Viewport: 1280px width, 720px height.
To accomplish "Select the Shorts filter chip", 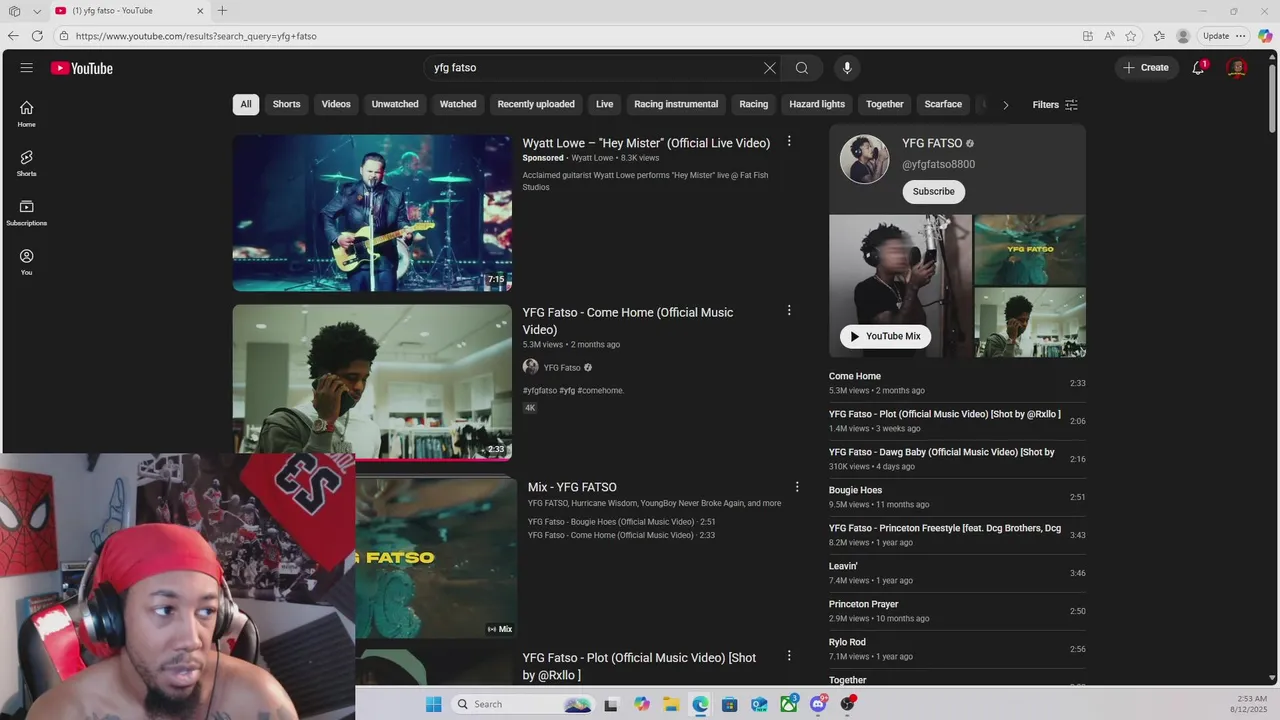I will pyautogui.click(x=287, y=104).
